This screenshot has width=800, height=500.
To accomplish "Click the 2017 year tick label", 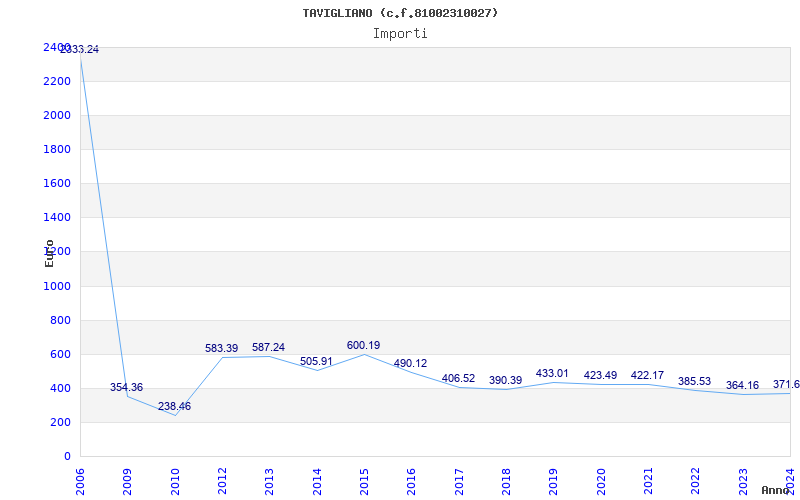I will pos(459,482).
